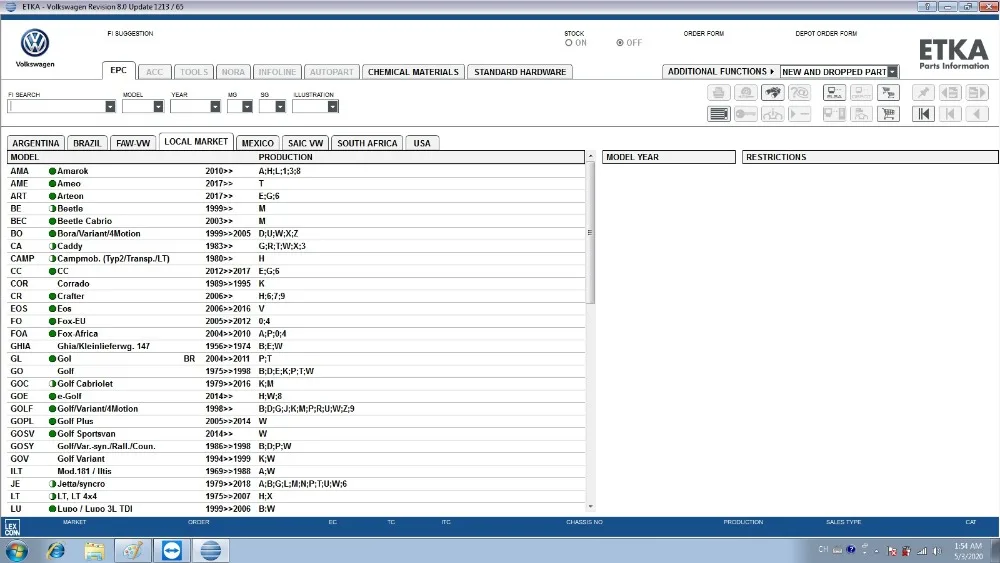Open the MG dropdown
Viewport: 1000px width, 563px height.
pyautogui.click(x=247, y=106)
